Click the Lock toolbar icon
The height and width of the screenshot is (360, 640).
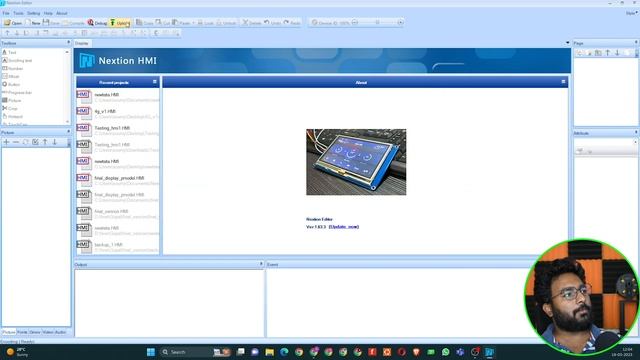click(x=205, y=23)
